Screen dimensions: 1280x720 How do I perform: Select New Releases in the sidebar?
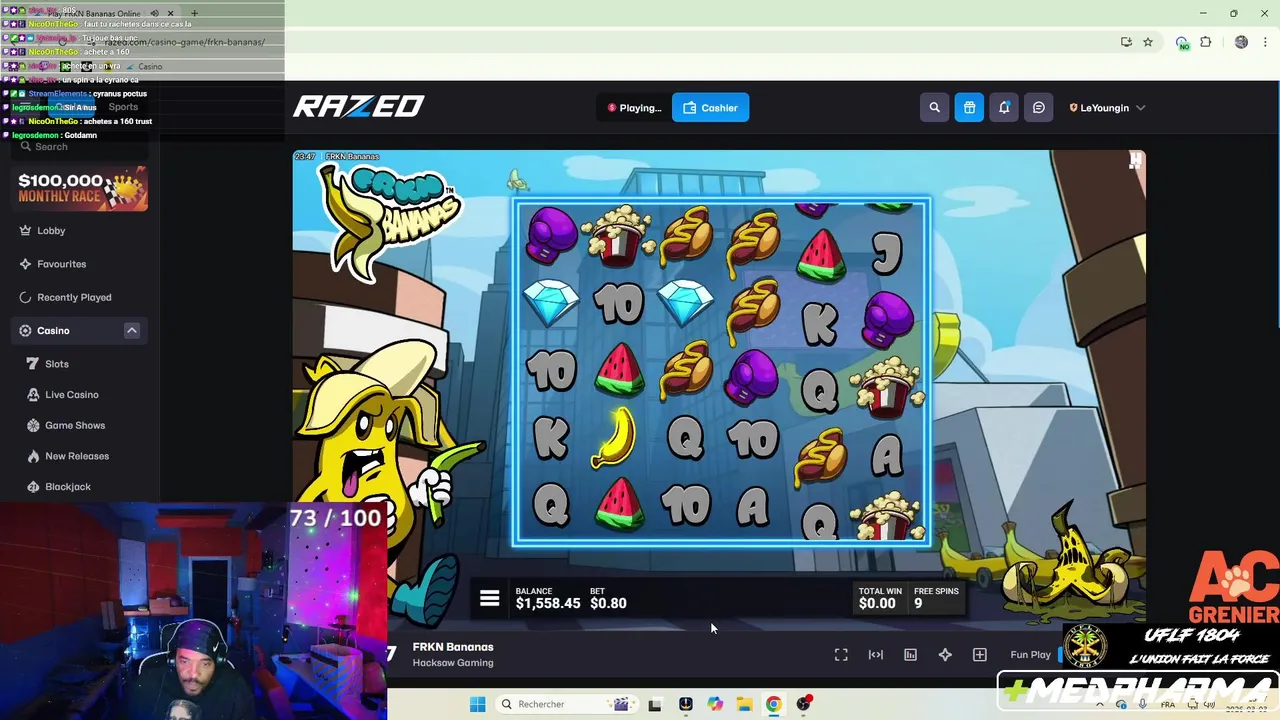pos(77,456)
